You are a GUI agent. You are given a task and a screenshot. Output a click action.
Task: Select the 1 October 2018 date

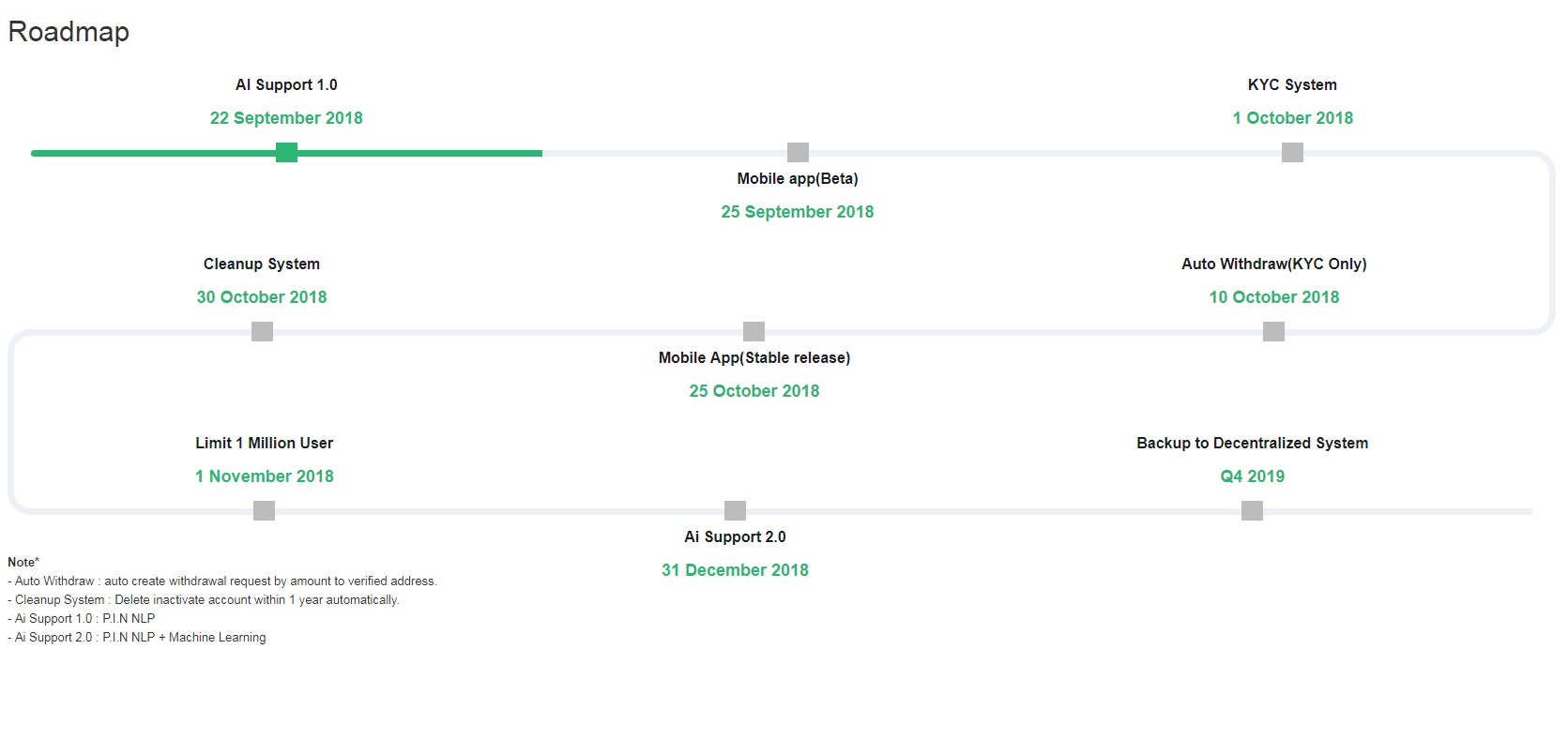coord(1292,118)
